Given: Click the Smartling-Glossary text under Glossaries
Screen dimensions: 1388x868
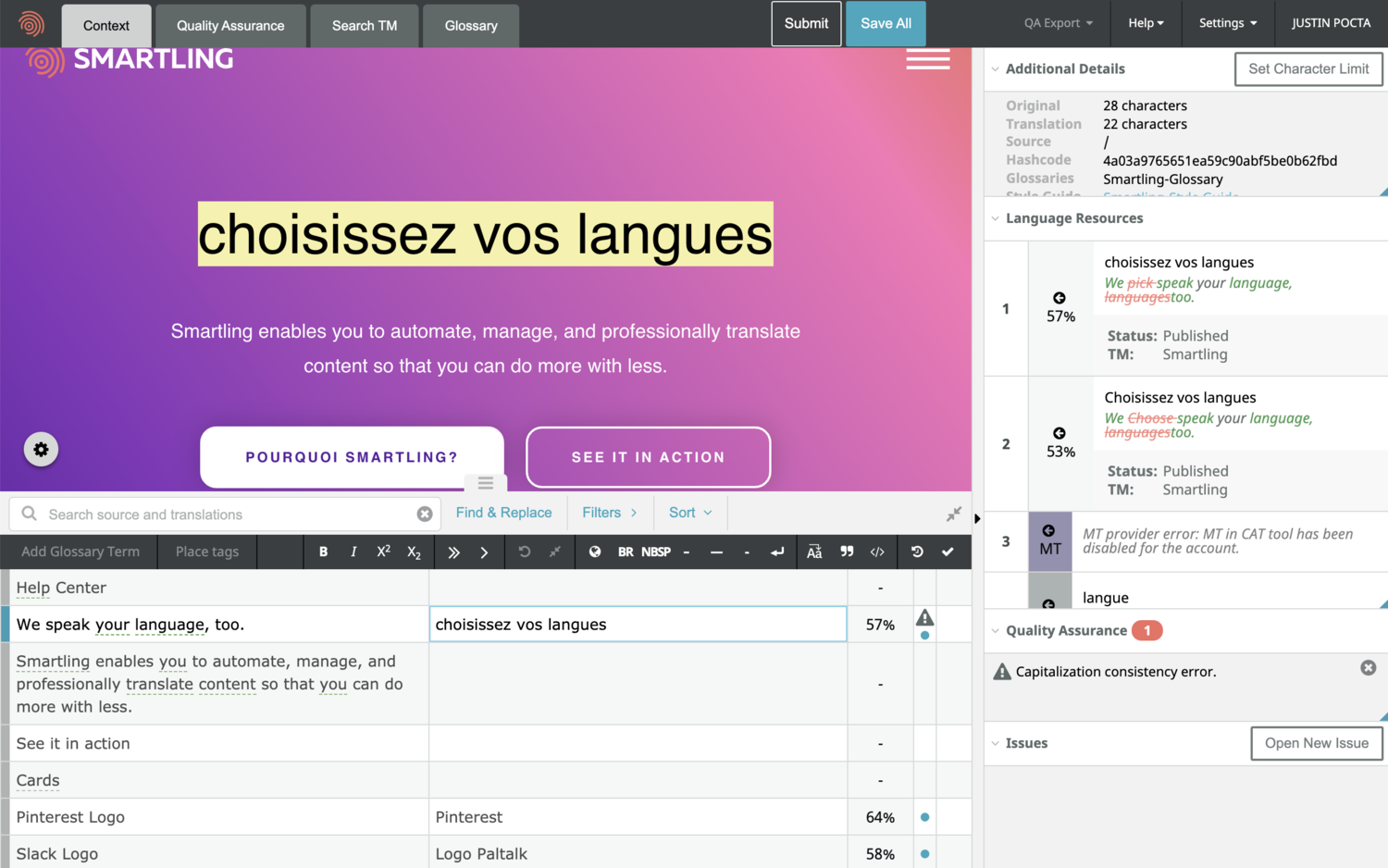Looking at the screenshot, I should click(1162, 180).
